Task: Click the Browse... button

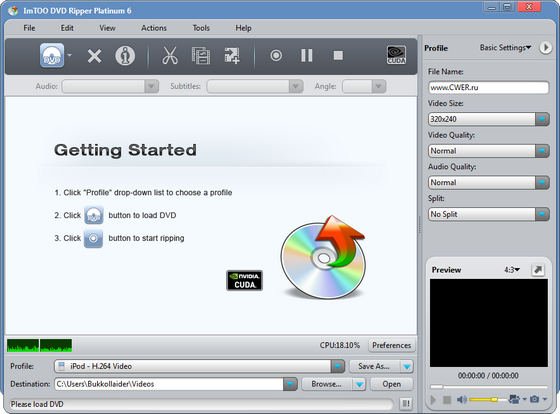Action: point(326,384)
